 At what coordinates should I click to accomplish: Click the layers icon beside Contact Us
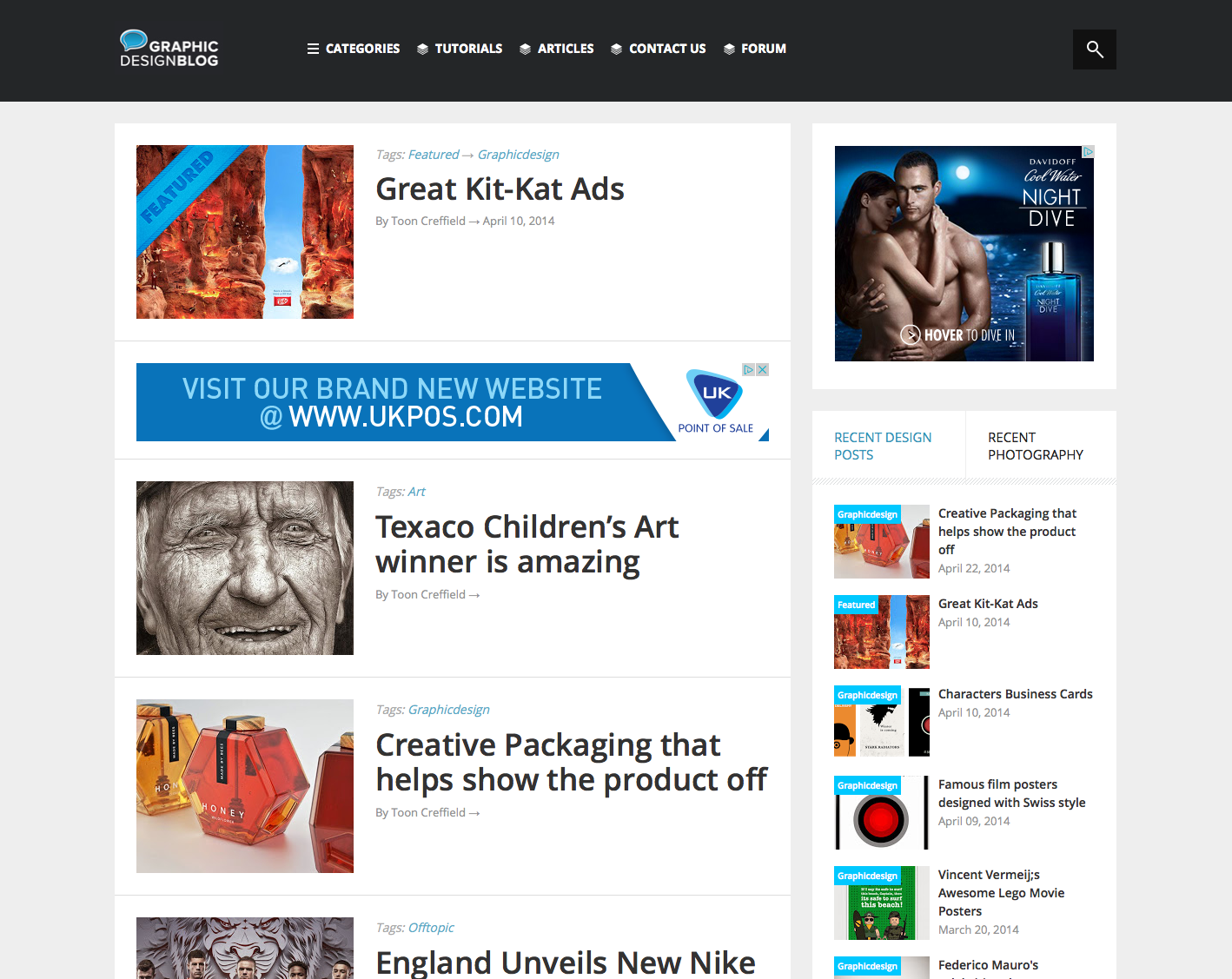click(616, 49)
